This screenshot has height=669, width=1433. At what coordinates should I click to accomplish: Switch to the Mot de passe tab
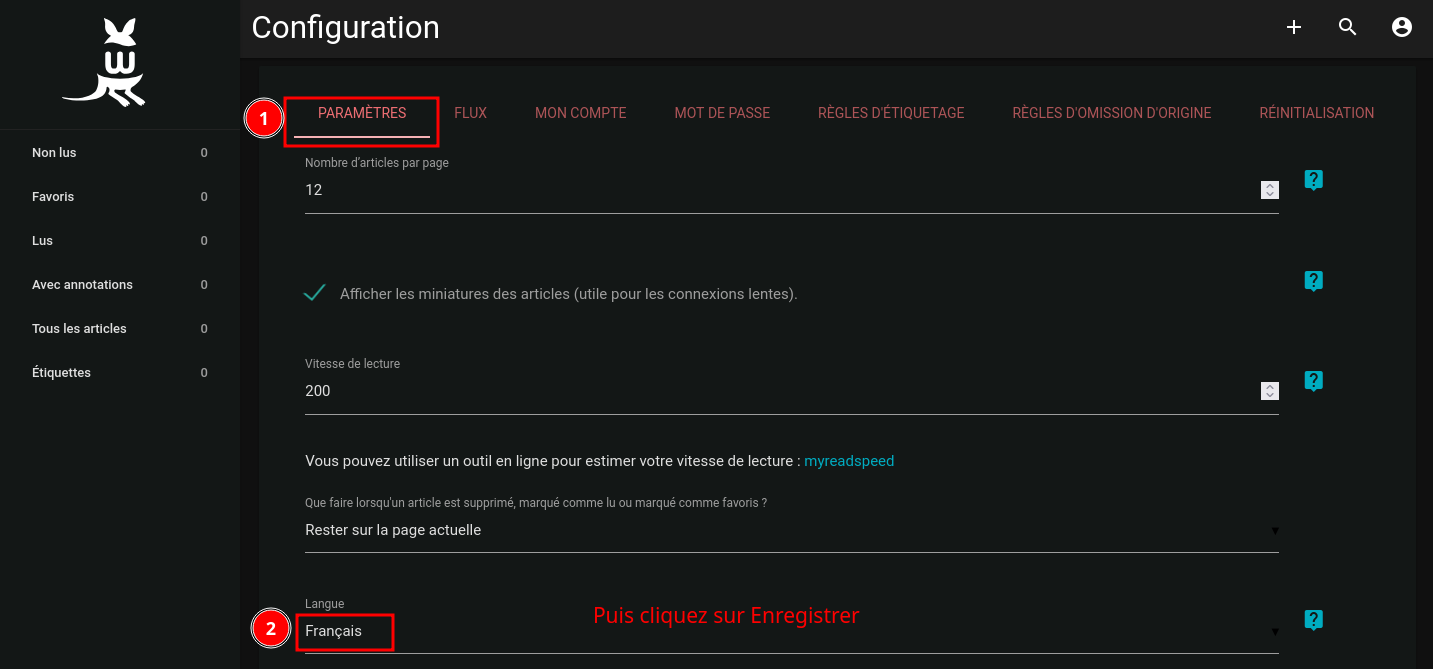pyautogui.click(x=722, y=113)
